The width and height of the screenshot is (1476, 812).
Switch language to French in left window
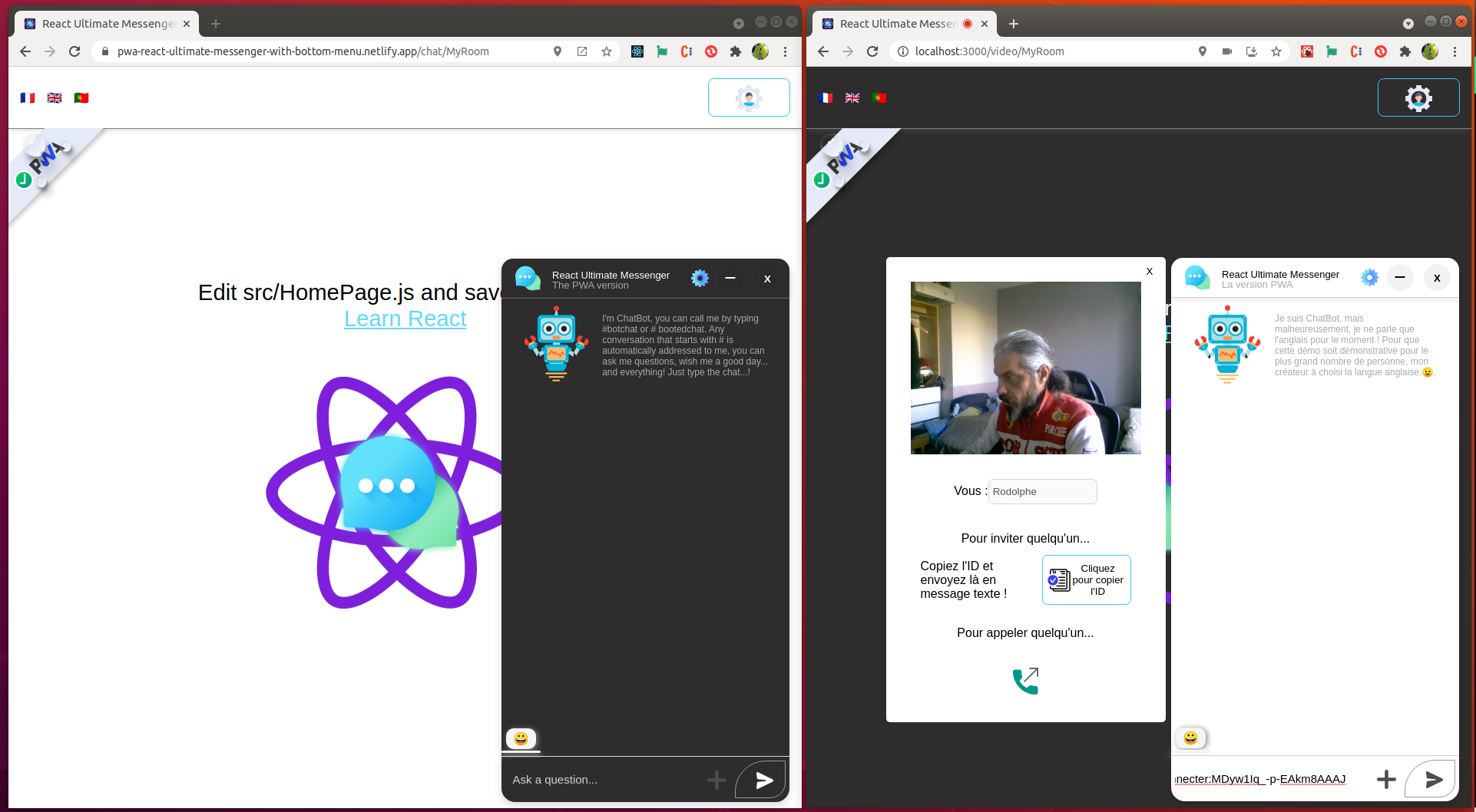[x=28, y=97]
